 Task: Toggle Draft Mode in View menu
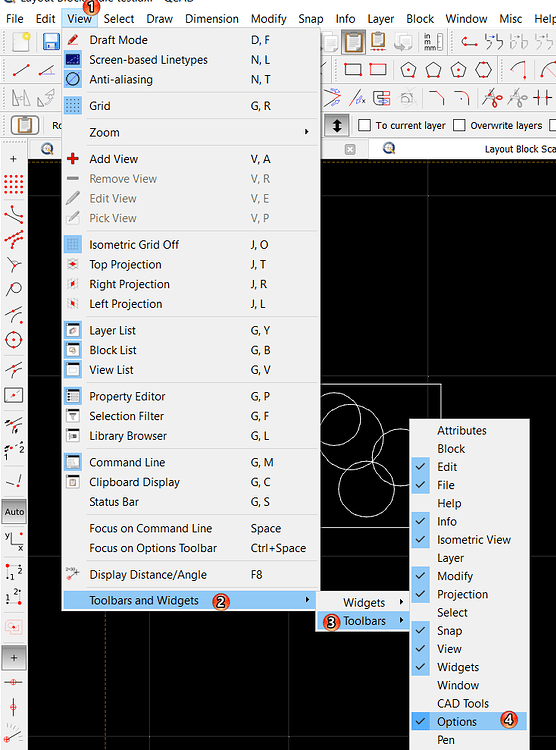point(191,40)
